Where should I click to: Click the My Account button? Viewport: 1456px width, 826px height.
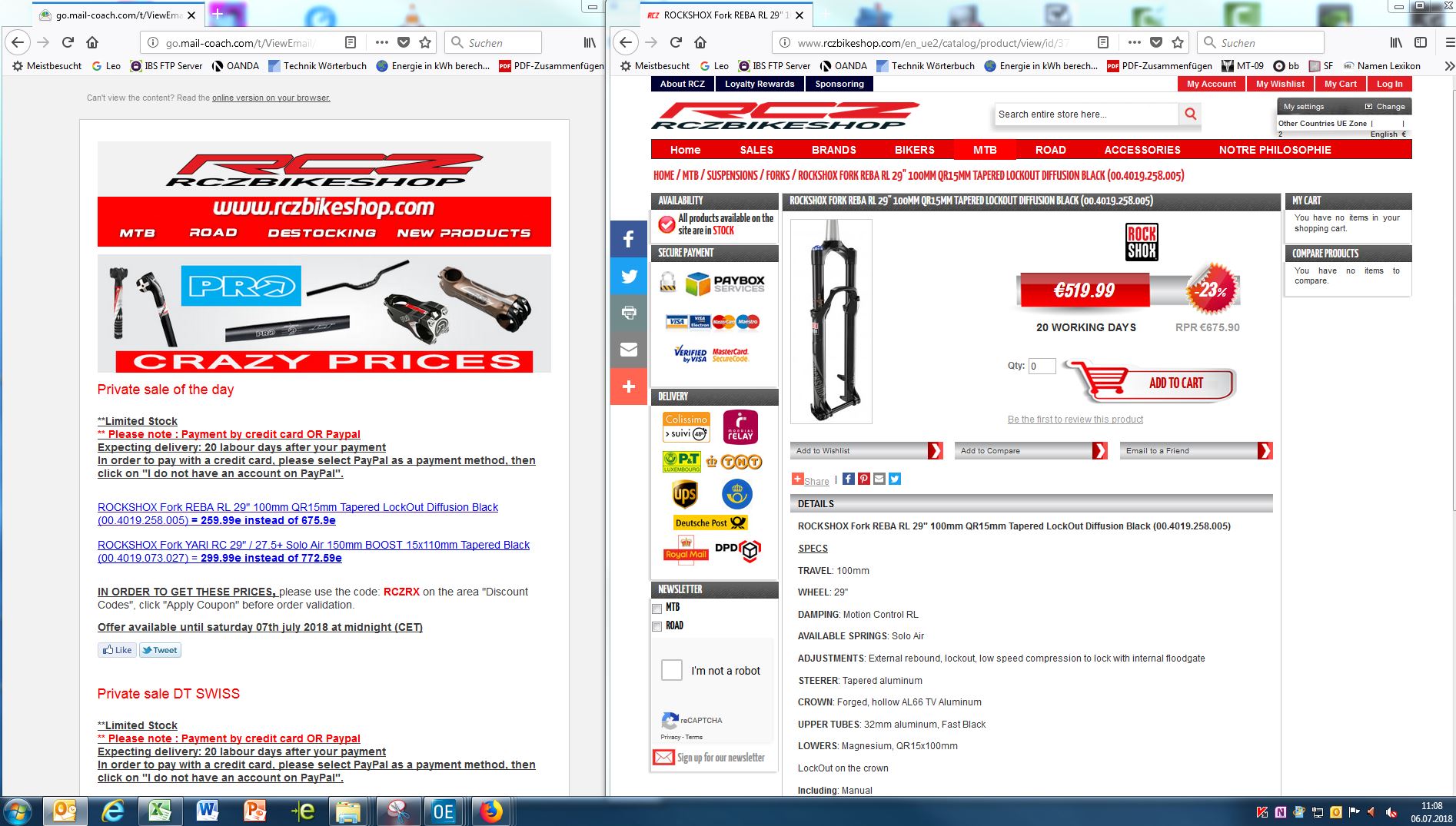pyautogui.click(x=1211, y=84)
